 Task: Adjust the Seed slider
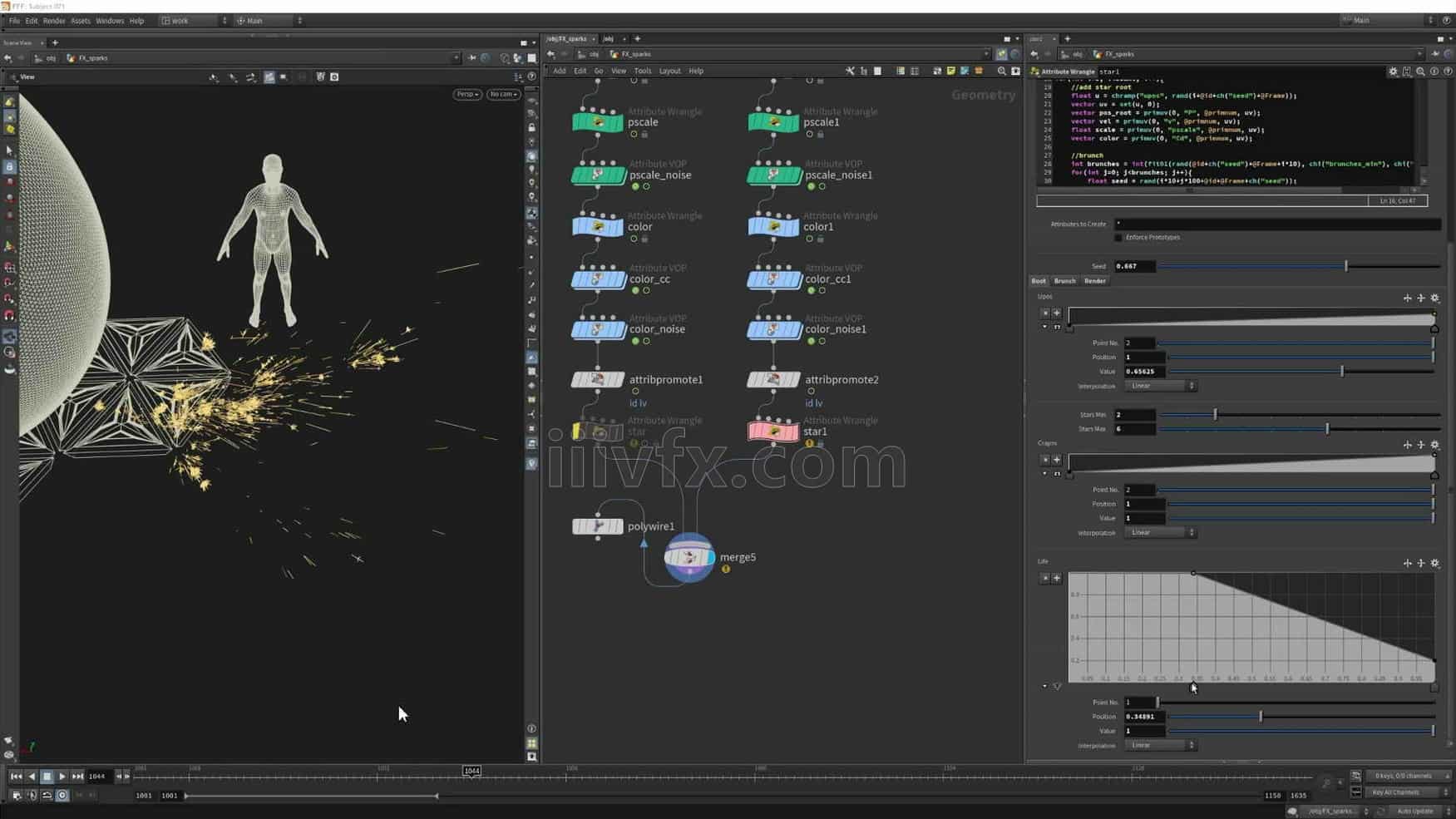(1299, 266)
